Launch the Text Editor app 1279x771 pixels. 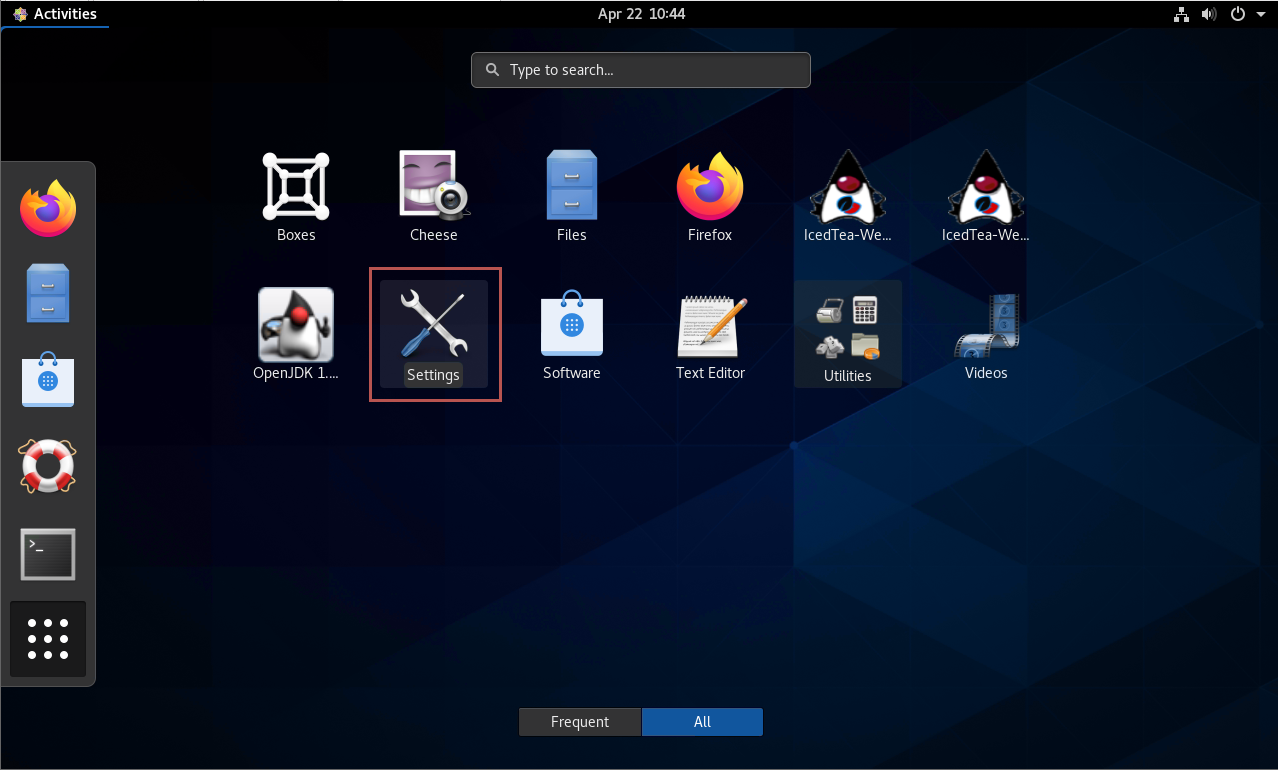coord(710,334)
